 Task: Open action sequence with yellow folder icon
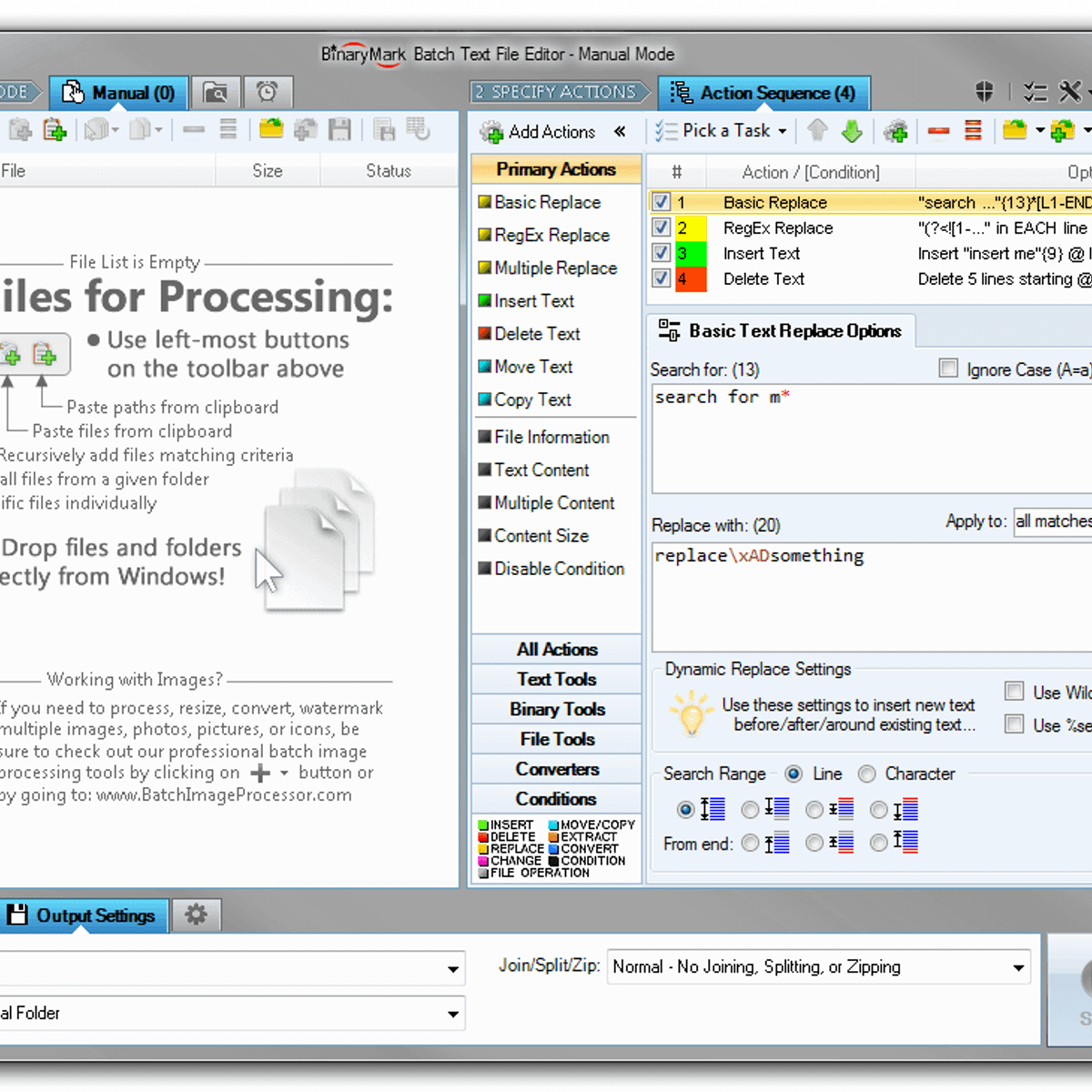pyautogui.click(x=1015, y=131)
